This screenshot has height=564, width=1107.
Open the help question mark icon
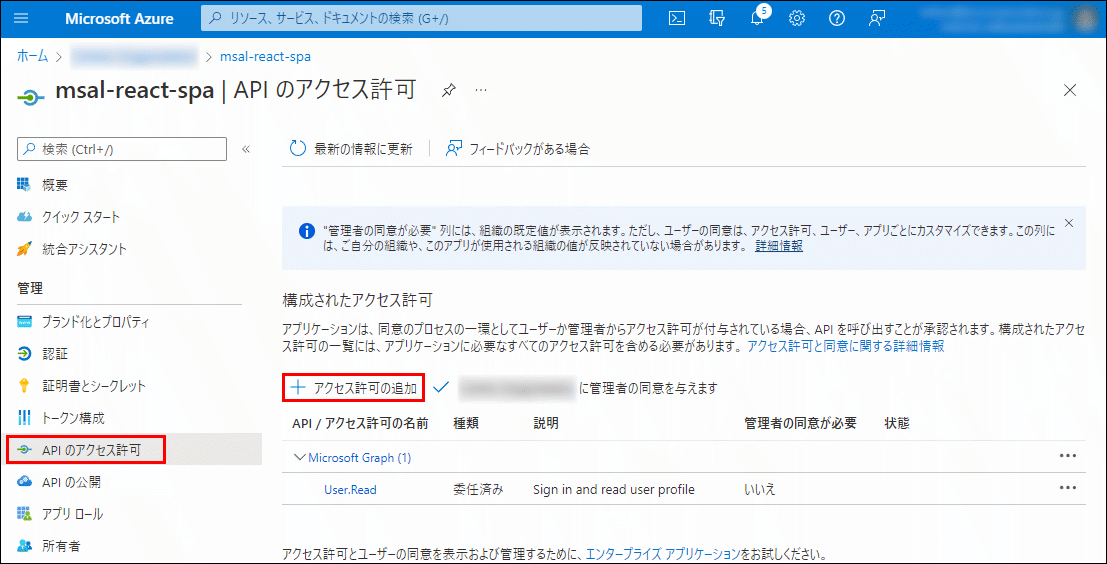point(837,19)
